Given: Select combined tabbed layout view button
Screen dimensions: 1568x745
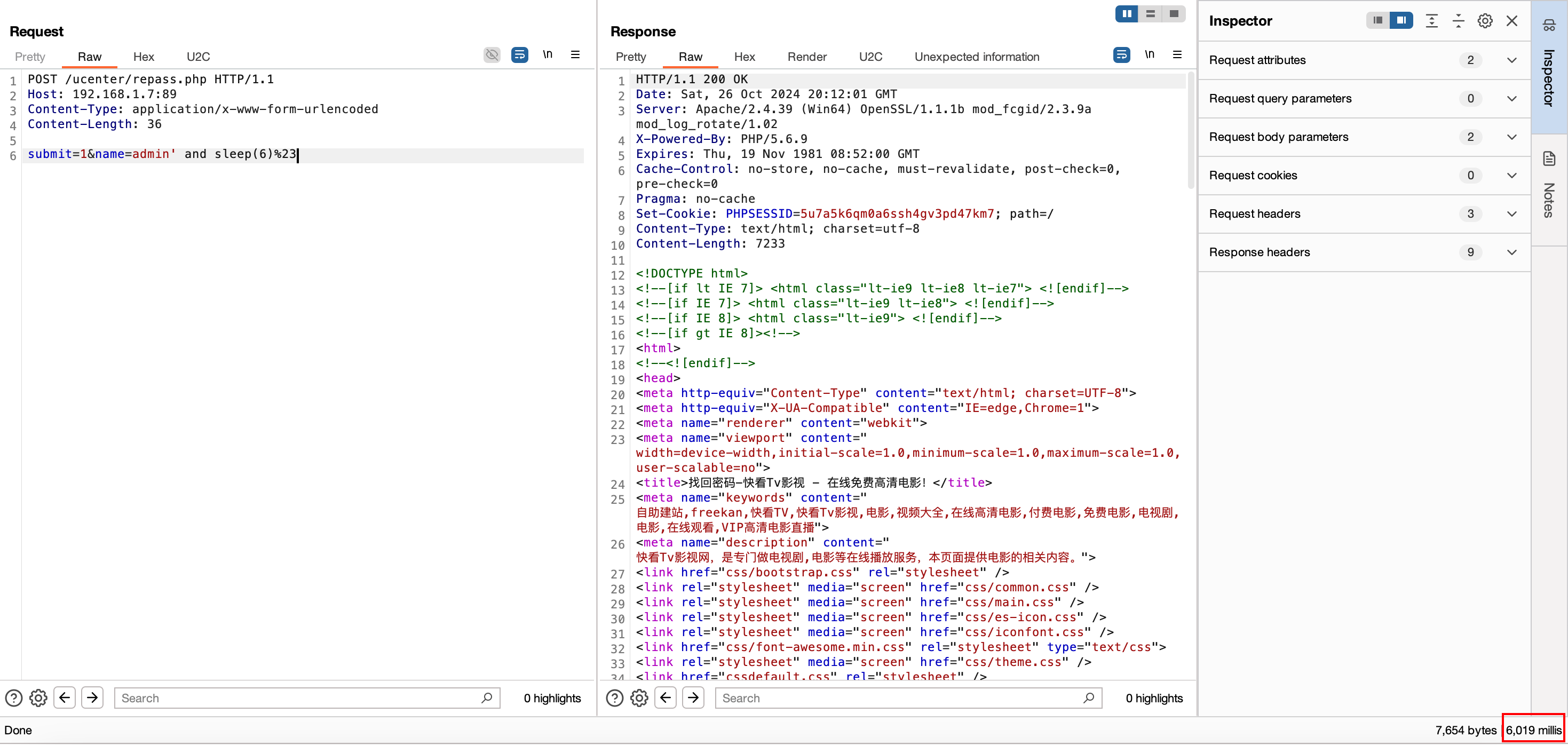Looking at the screenshot, I should pyautogui.click(x=1174, y=13).
